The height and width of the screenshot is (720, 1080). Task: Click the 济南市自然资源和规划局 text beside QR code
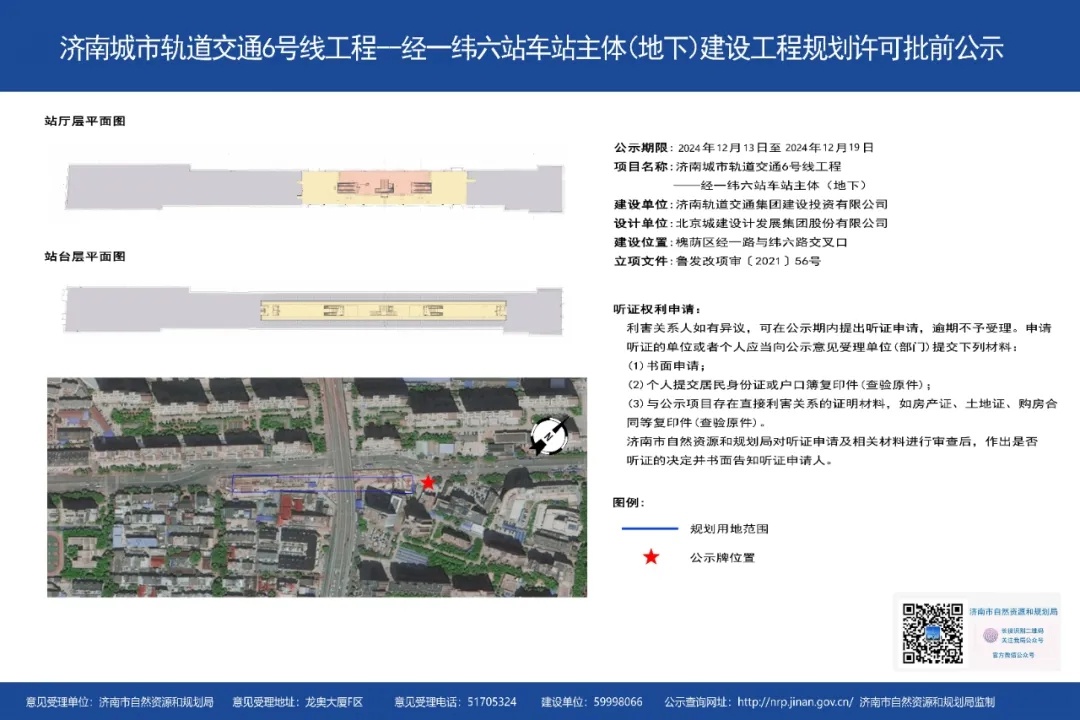click(1012, 610)
